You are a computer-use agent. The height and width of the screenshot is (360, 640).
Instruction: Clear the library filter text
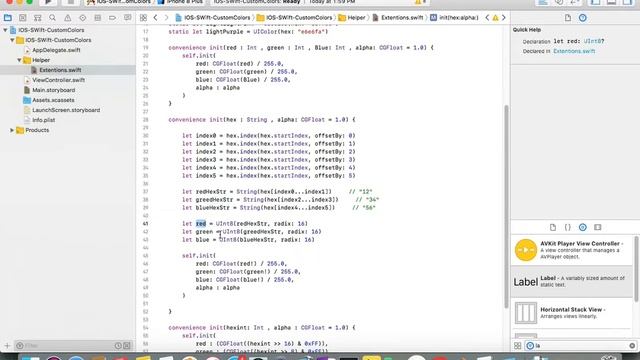click(x=632, y=346)
